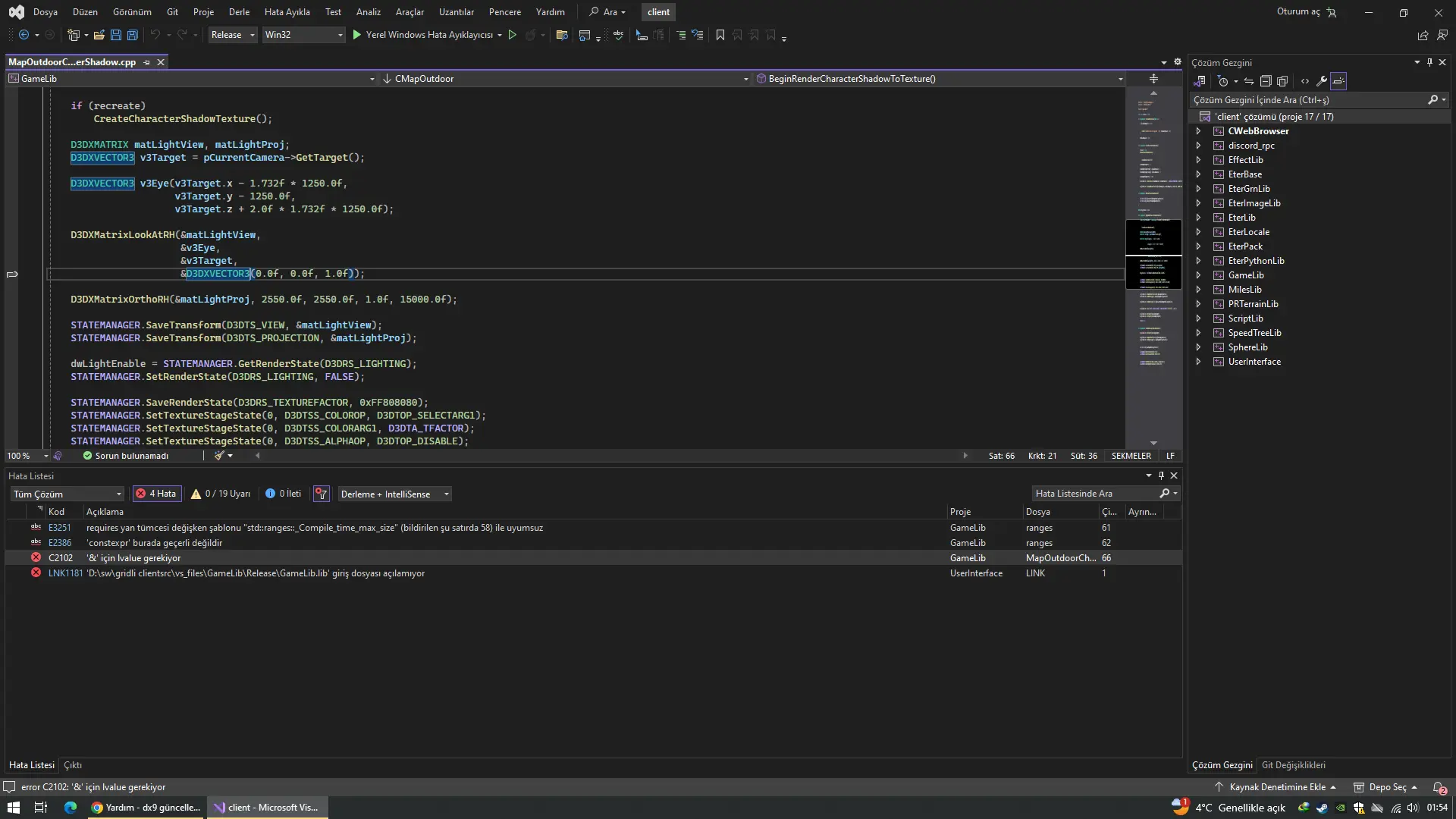Click Kaynak Denetimine Ekle in status bar

pos(1275,787)
